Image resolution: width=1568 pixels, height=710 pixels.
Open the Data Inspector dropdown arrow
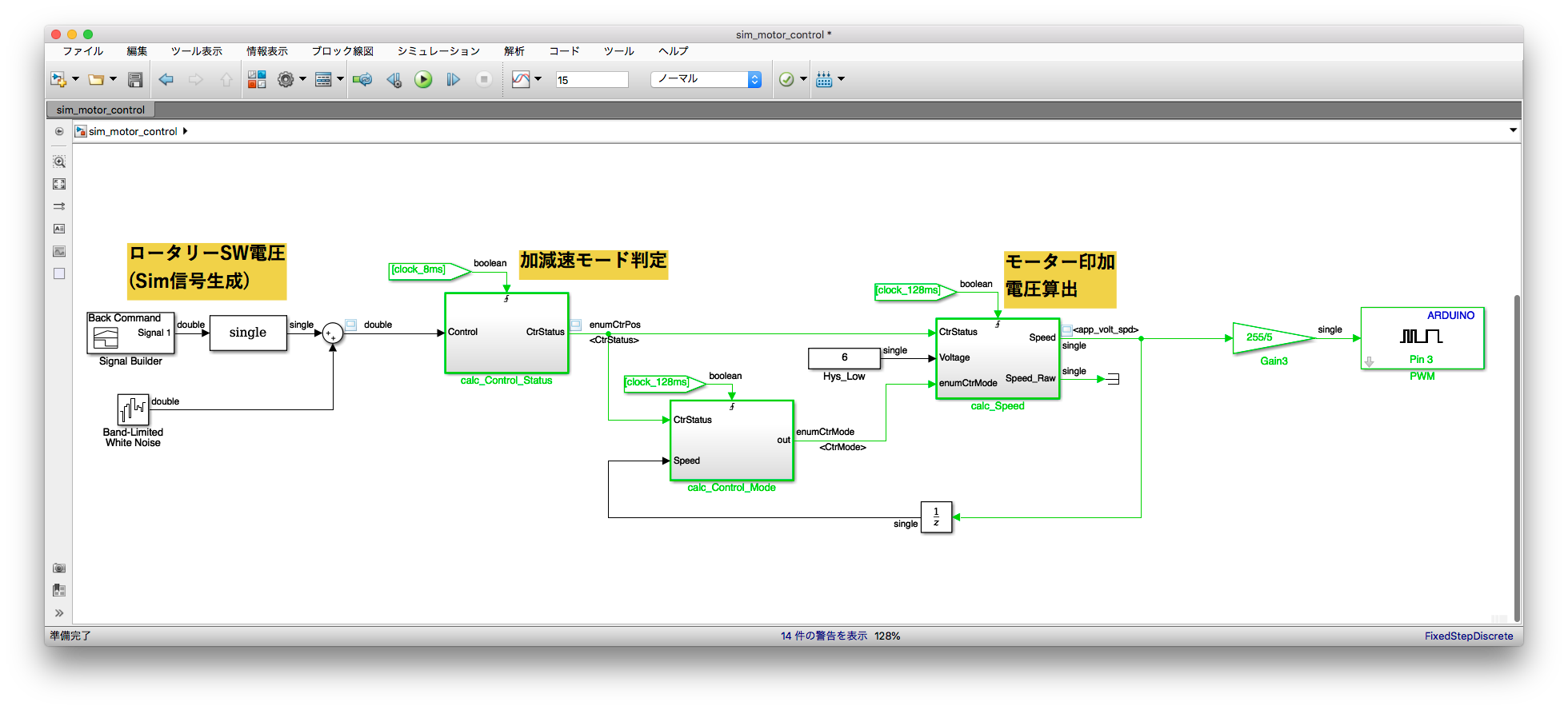538,79
